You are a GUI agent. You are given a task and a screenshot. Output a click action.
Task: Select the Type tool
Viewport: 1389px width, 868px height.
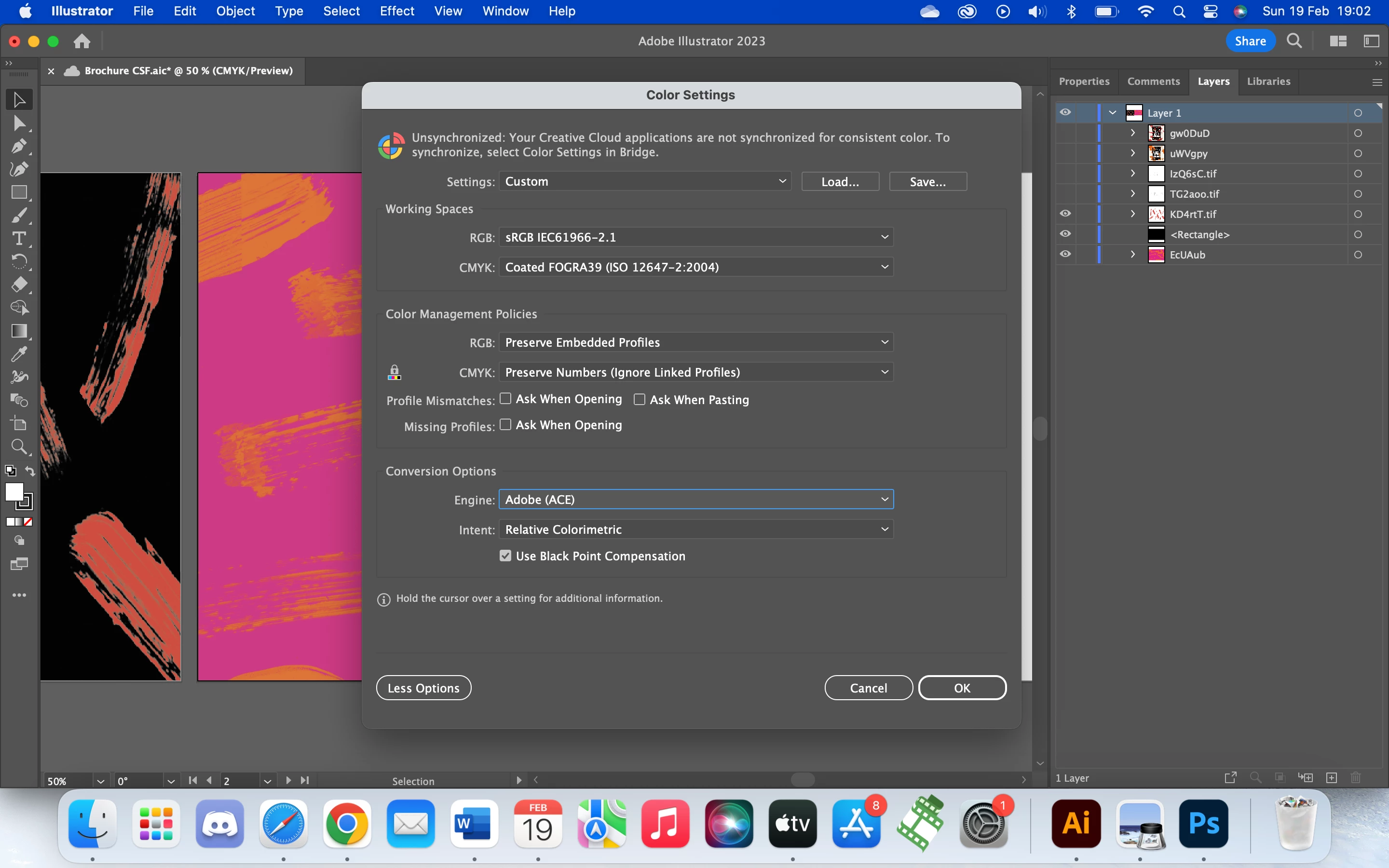(x=18, y=238)
